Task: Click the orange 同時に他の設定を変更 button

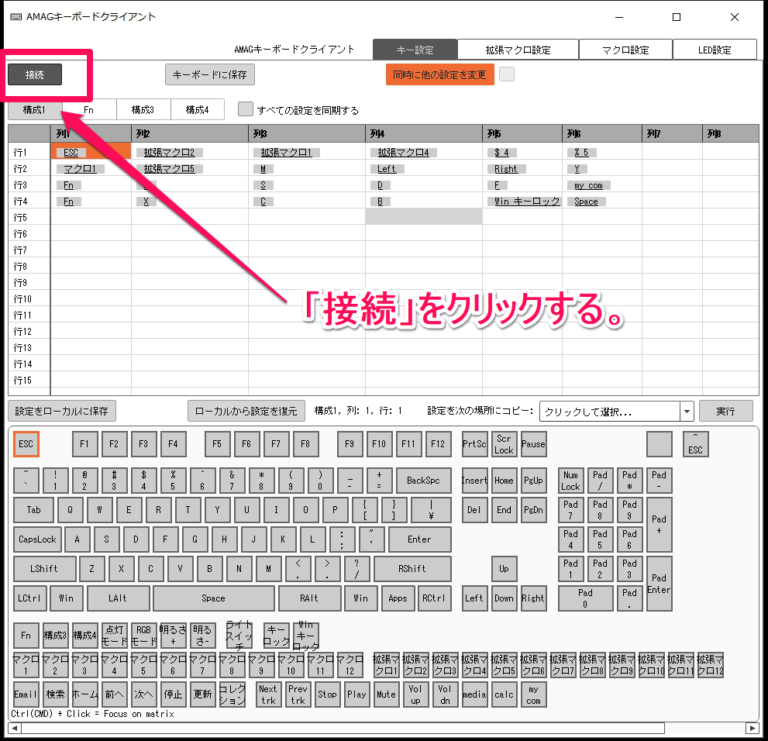Action: point(440,74)
